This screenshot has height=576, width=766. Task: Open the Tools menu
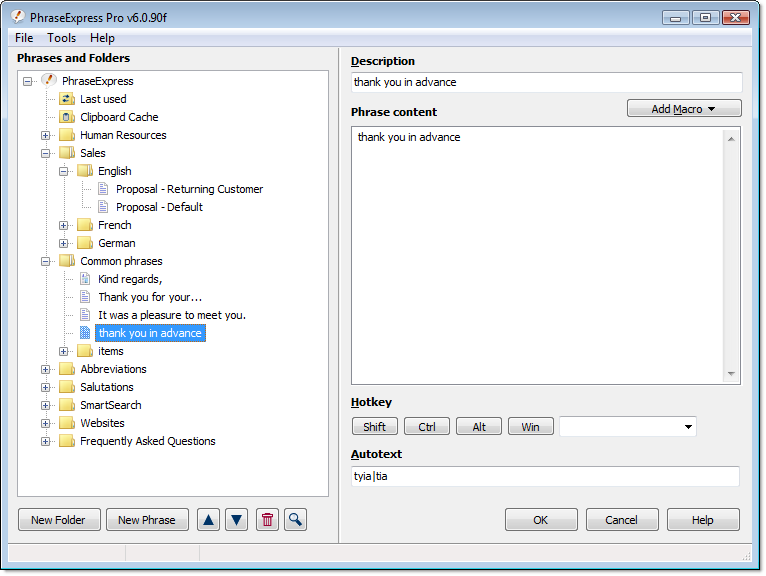coord(62,38)
